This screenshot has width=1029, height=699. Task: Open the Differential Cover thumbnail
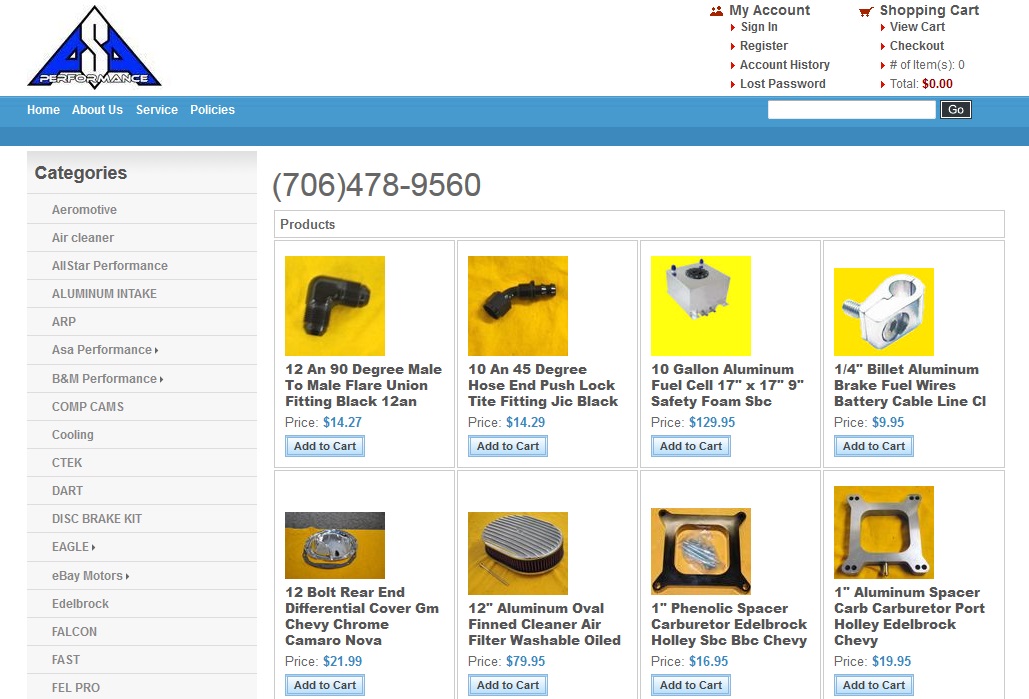click(x=335, y=545)
